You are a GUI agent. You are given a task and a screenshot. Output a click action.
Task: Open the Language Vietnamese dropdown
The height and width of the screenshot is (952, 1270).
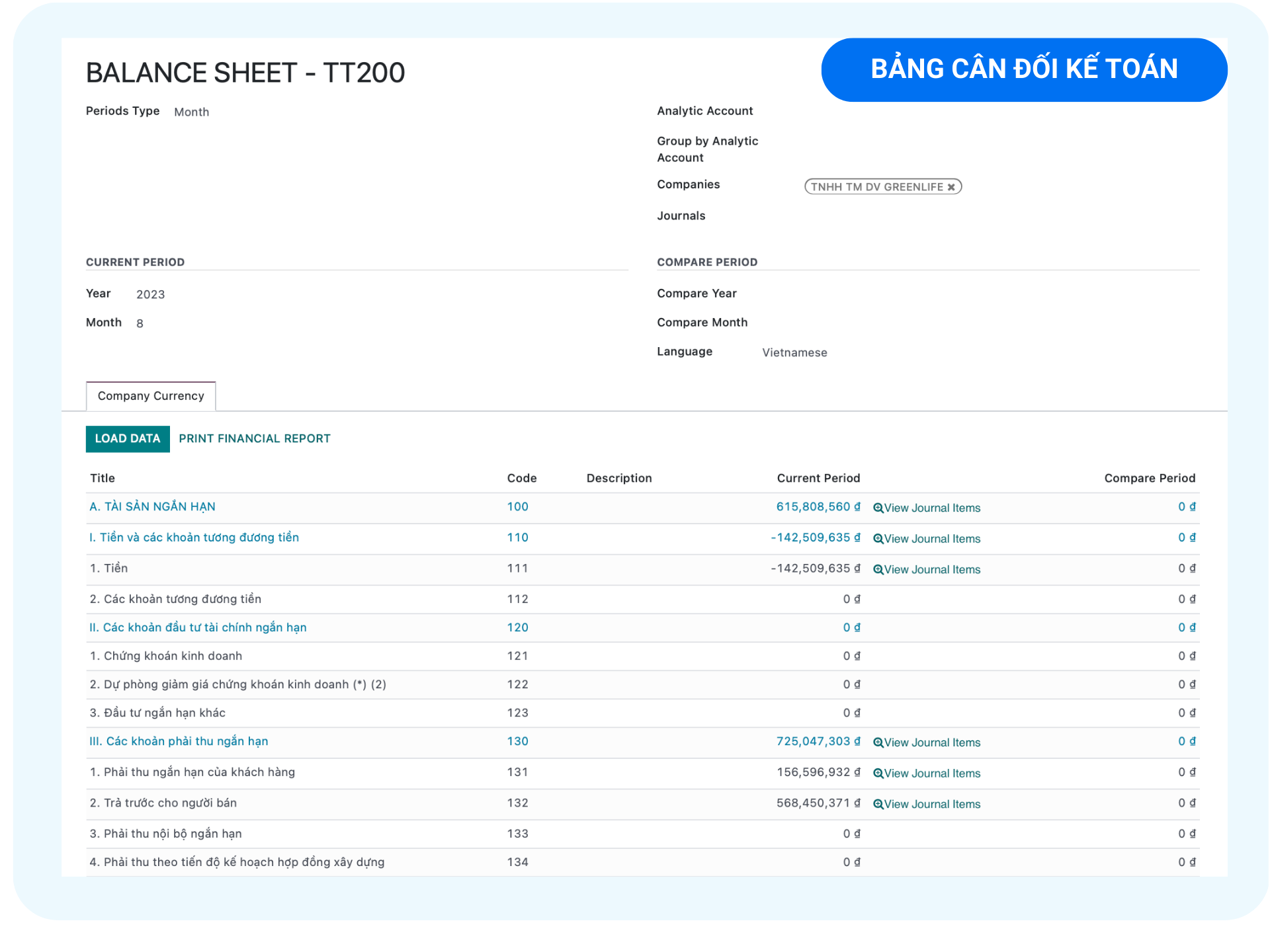[794, 353]
